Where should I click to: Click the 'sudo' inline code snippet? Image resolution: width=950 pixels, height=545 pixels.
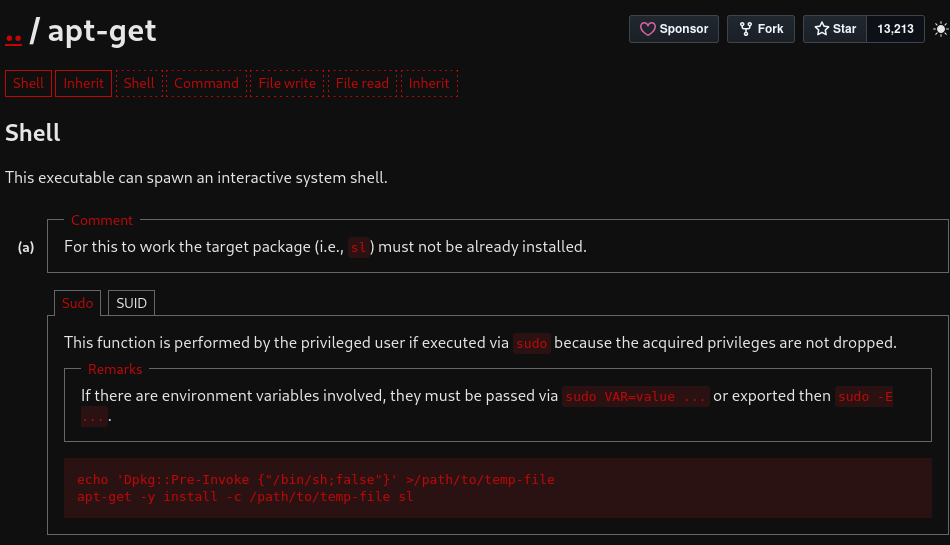(531, 343)
